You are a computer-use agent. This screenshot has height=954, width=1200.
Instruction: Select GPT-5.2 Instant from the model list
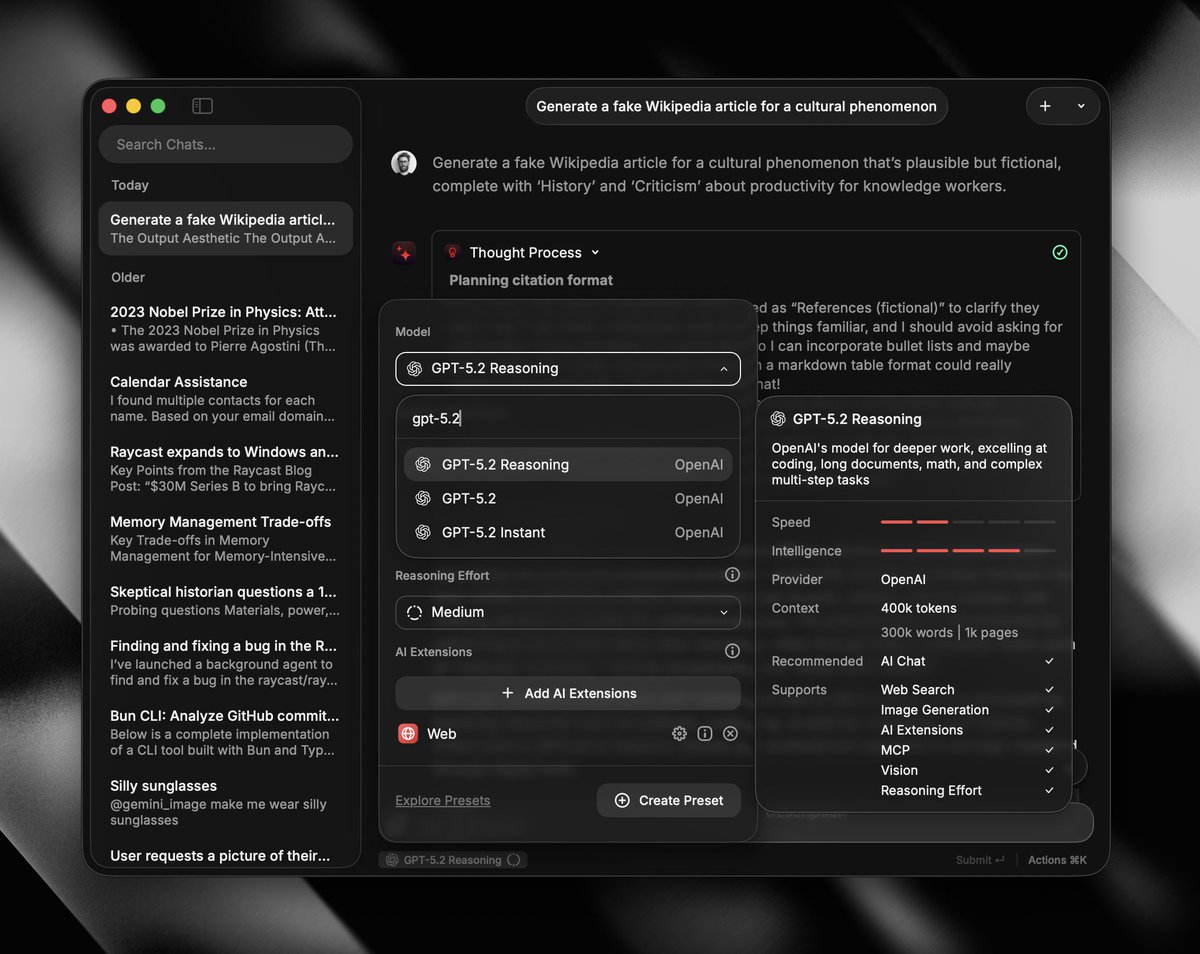coord(568,532)
